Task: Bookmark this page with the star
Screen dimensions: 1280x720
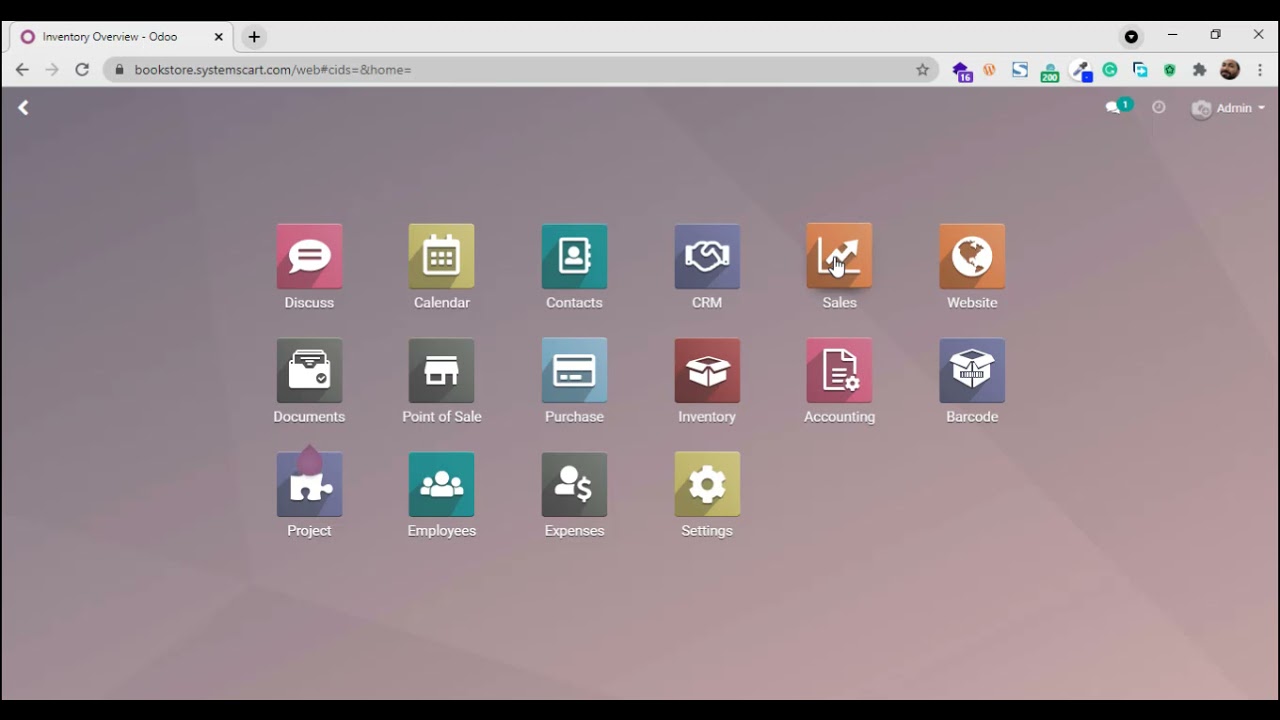Action: point(923,70)
